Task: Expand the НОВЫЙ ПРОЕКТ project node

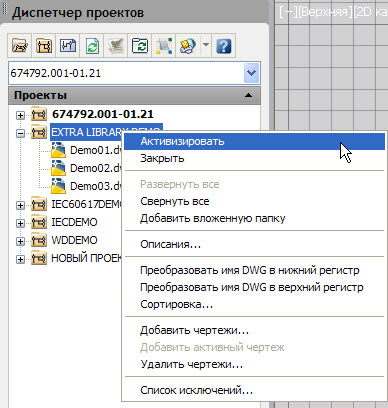Action: 20,259
